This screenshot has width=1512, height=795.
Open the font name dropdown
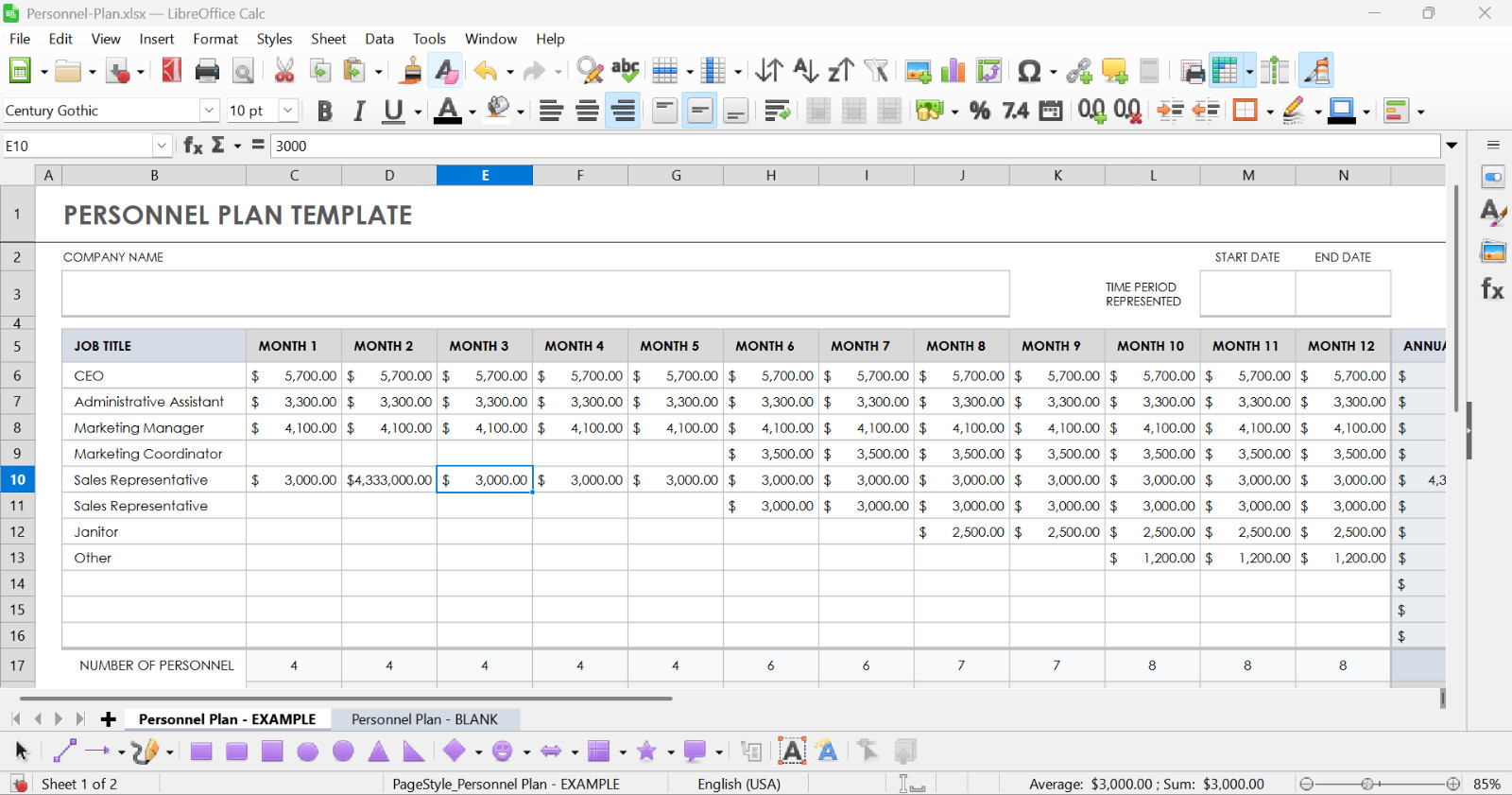(209, 111)
